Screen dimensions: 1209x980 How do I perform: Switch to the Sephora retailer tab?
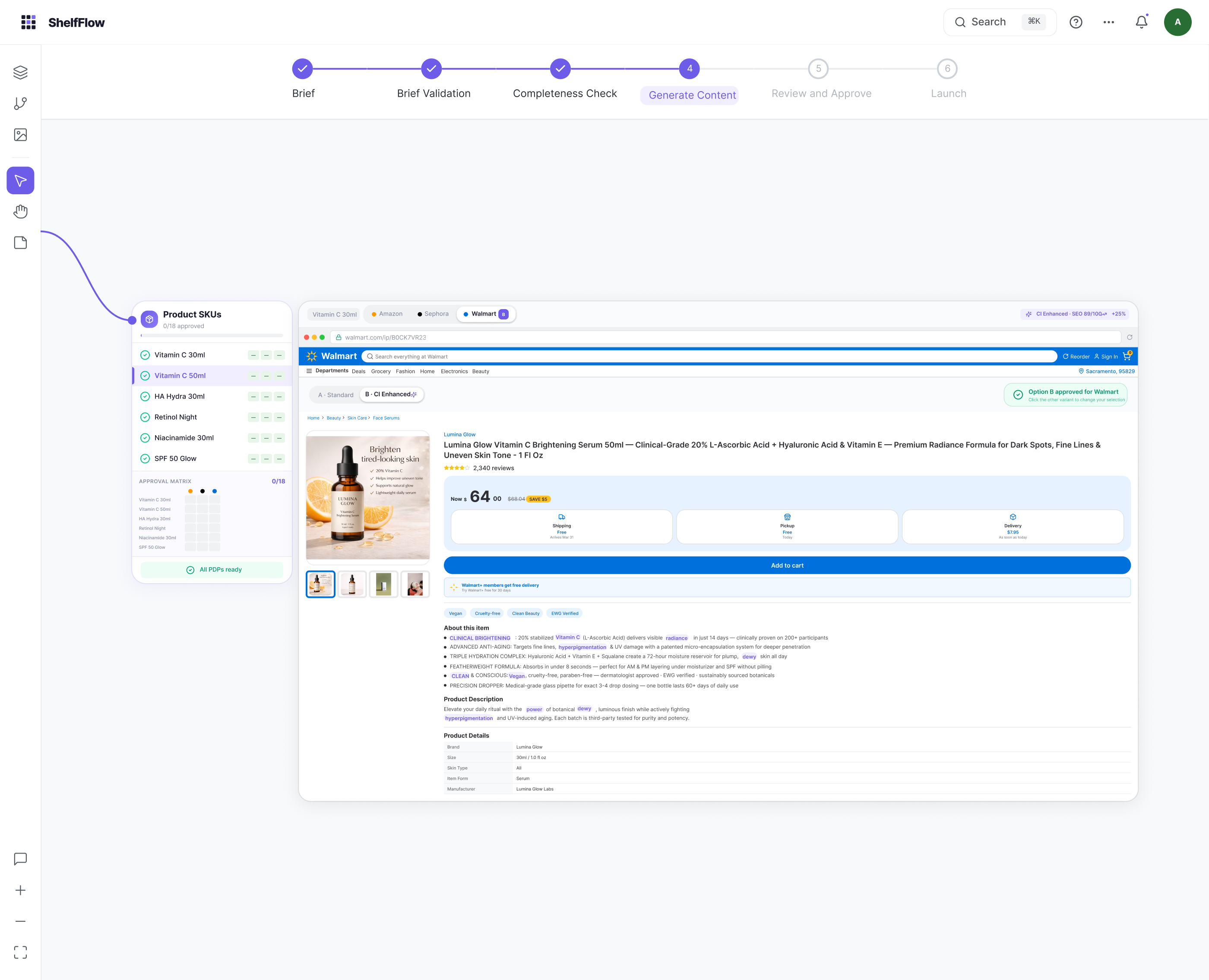(433, 314)
